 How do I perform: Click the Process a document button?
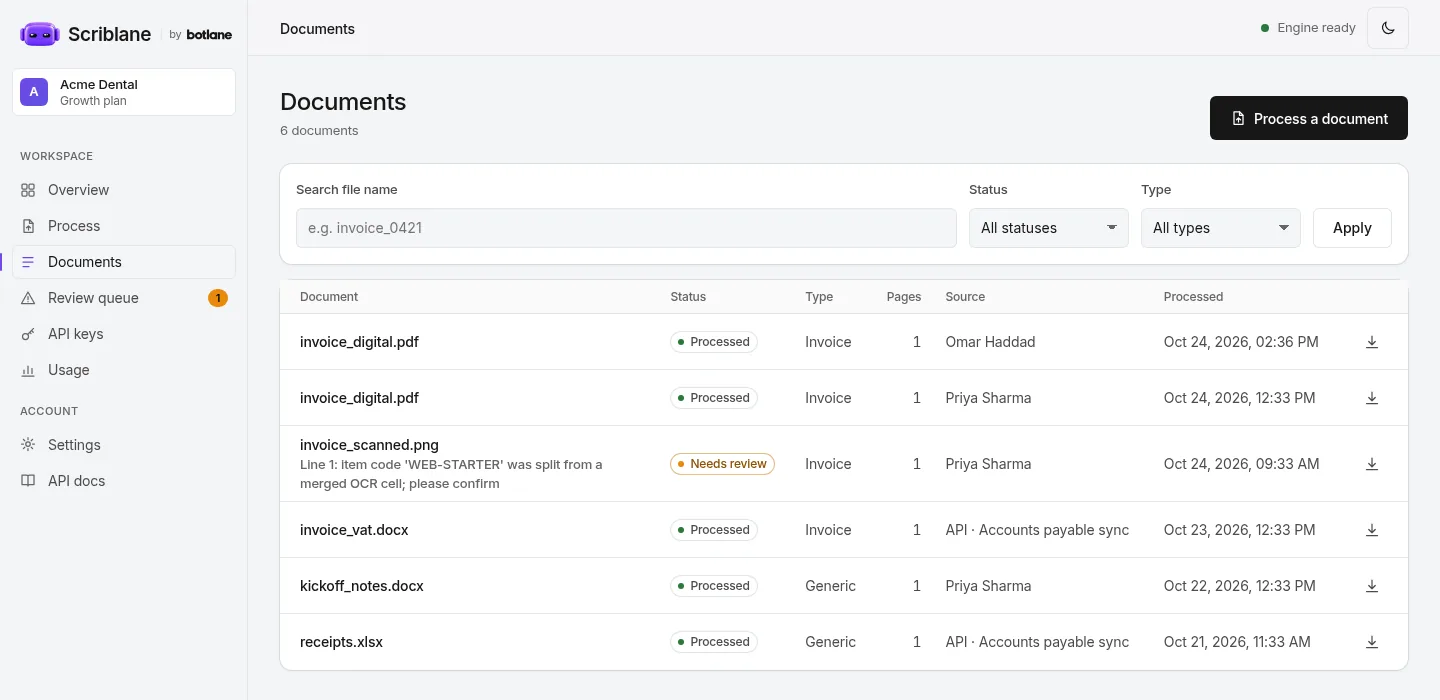click(1309, 118)
